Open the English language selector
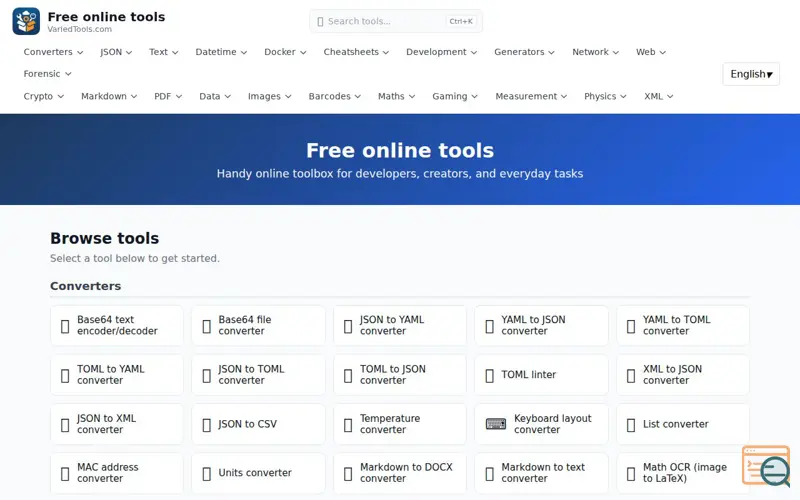Screen dimensions: 800x500 [x=751, y=74]
